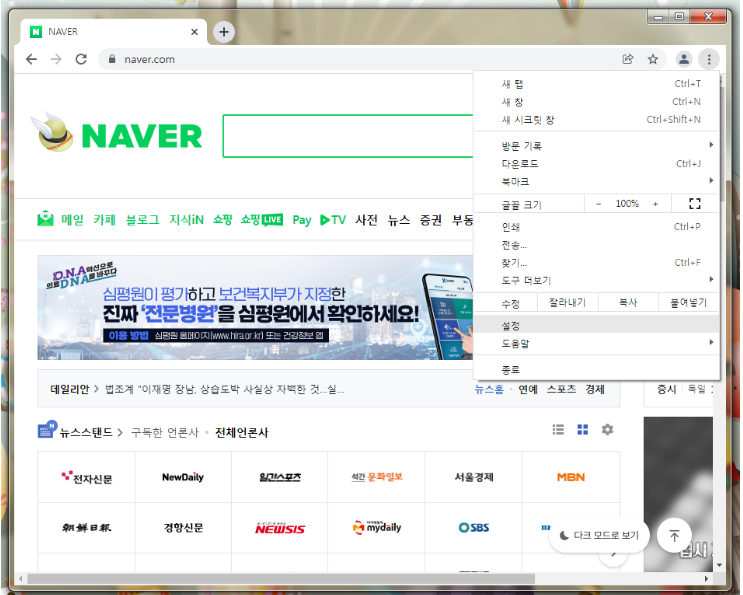The height and width of the screenshot is (595, 743).
Task: Expand the 방문 기록 history submenu
Action: tap(596, 145)
